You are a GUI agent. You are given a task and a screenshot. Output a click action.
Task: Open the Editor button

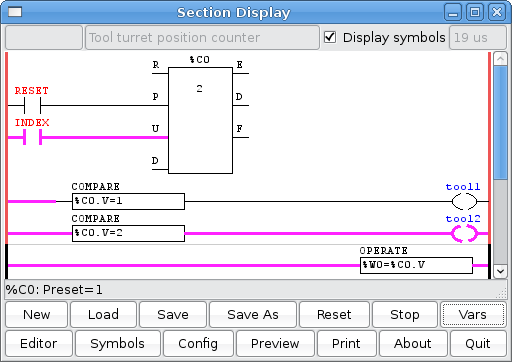pos(39,343)
